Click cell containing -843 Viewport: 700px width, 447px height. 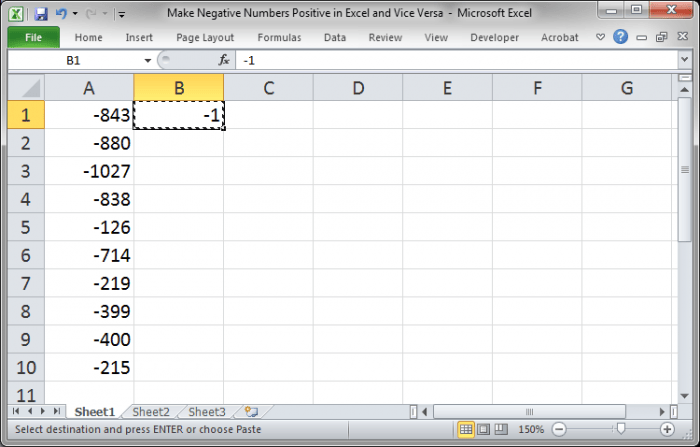coord(89,115)
